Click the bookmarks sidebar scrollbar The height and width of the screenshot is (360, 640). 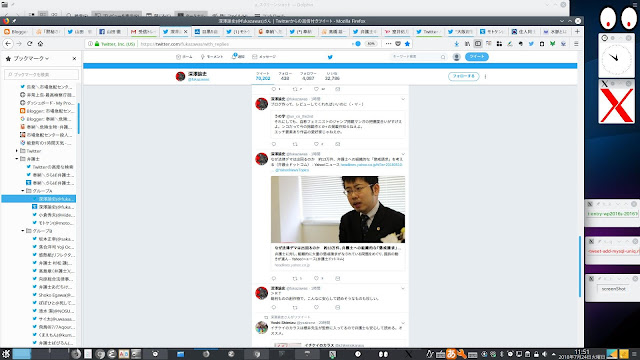pos(78,118)
